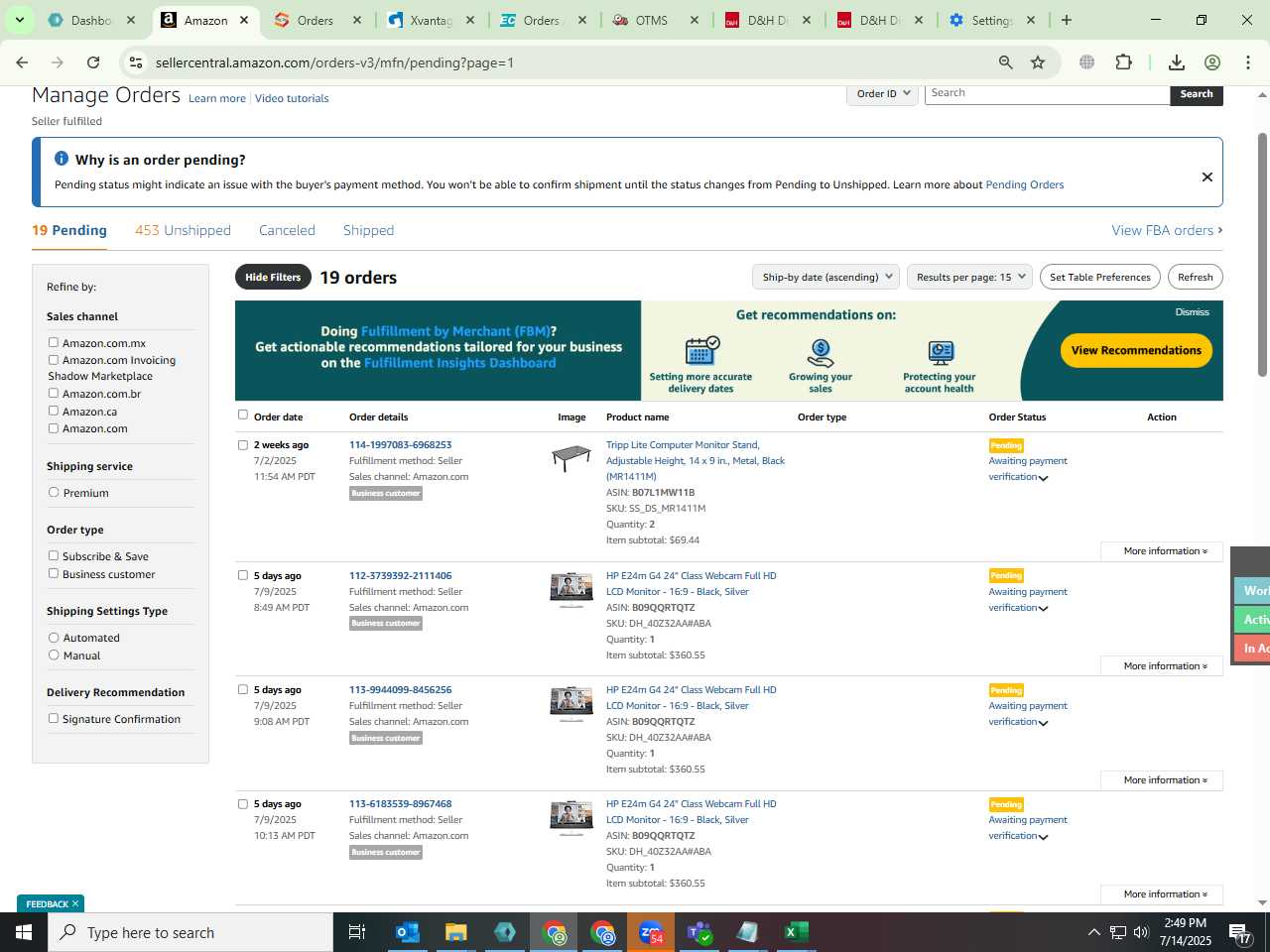
Task: Check the Signature Confirmation filter
Action: [54, 718]
